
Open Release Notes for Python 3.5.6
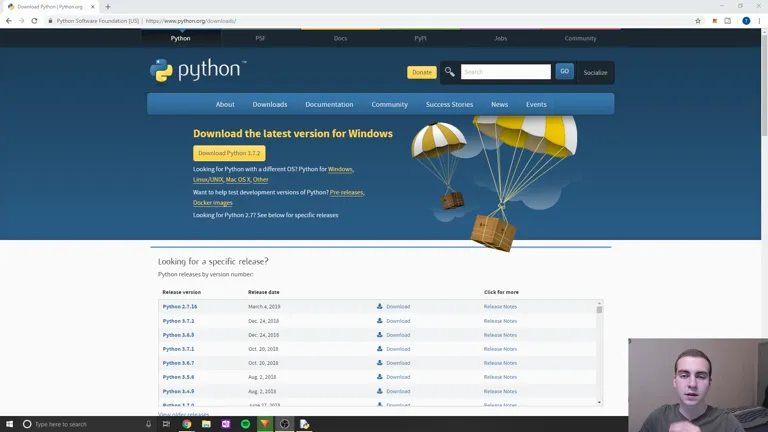pos(500,377)
